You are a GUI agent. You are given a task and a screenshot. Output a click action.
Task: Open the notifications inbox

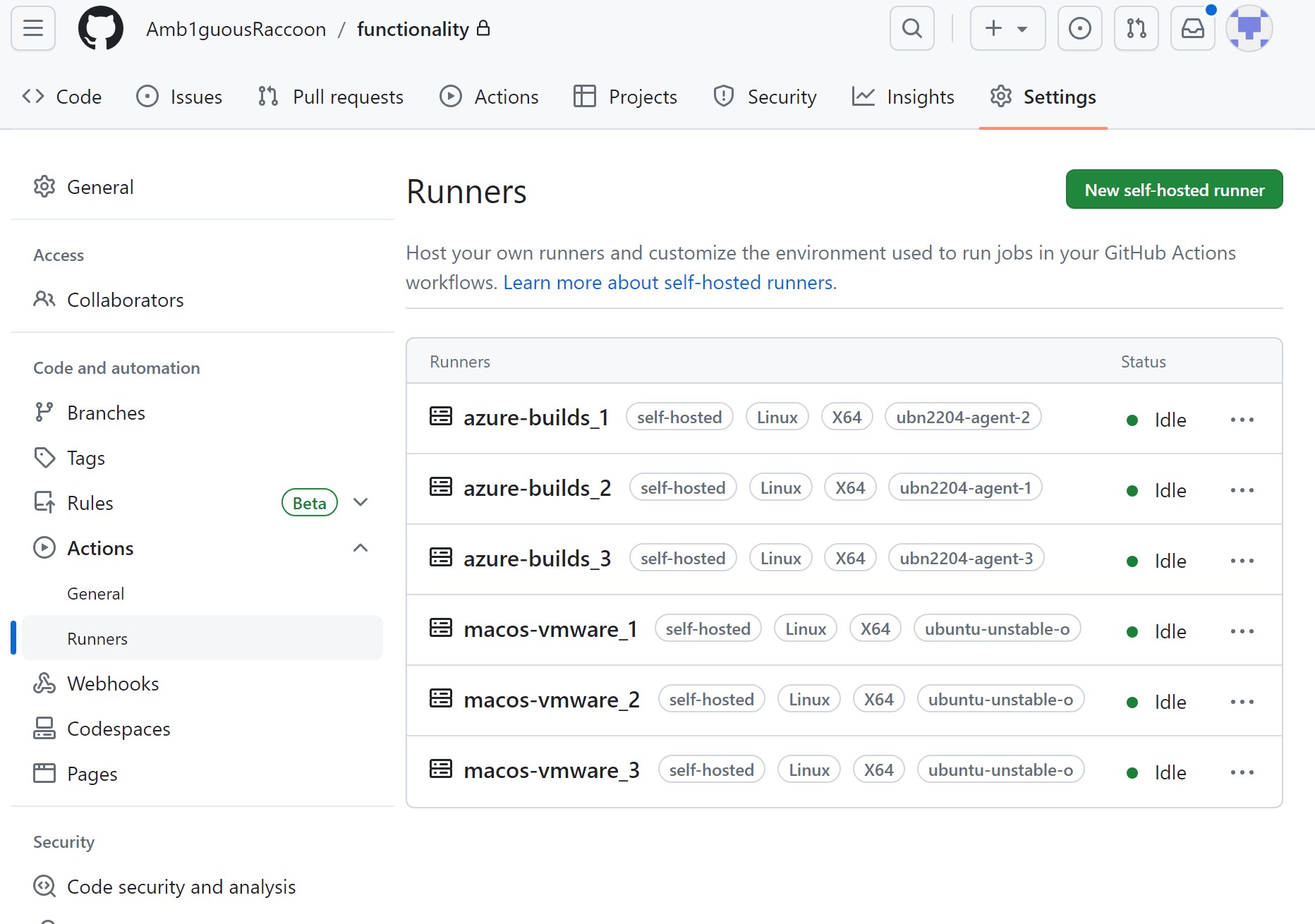point(1192,28)
